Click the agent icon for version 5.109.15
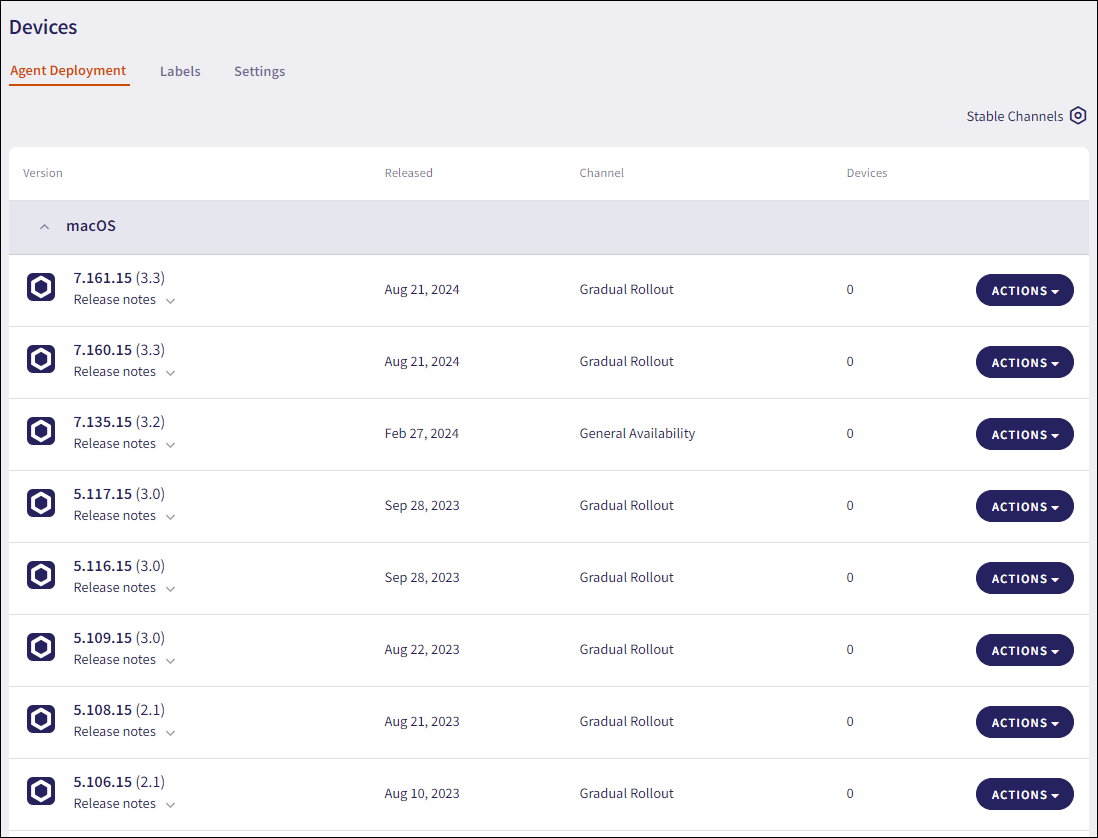This screenshot has height=838, width=1098. coord(41,648)
